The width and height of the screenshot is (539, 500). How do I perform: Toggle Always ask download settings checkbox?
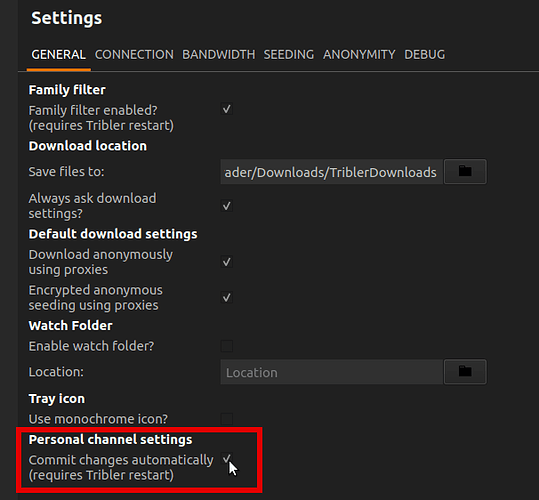227,206
